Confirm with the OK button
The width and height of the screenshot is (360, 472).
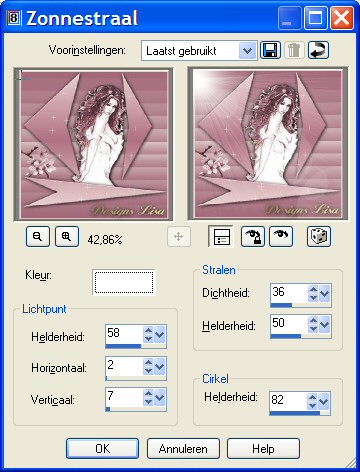[x=102, y=449]
